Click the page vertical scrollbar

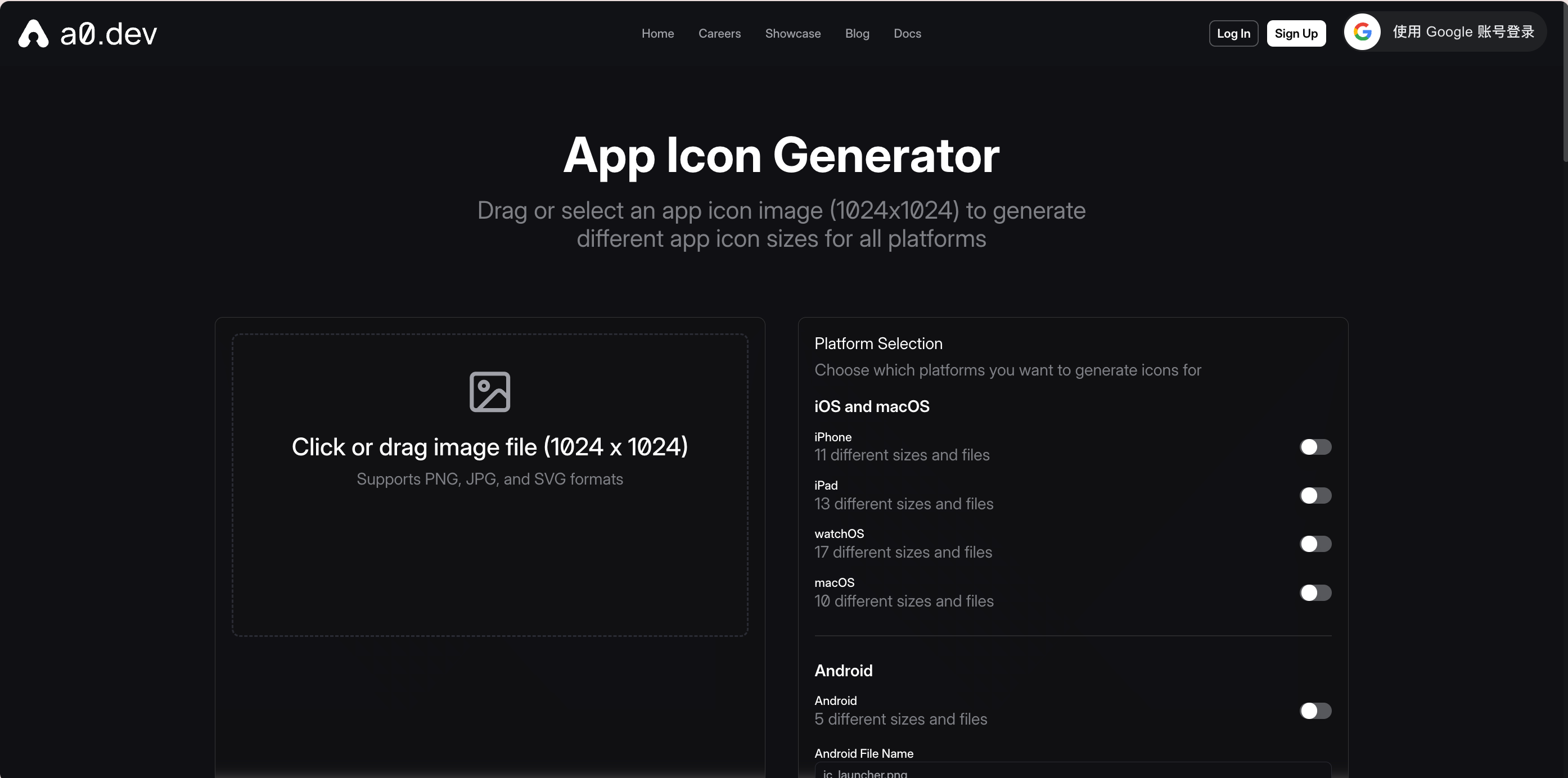point(1565,82)
